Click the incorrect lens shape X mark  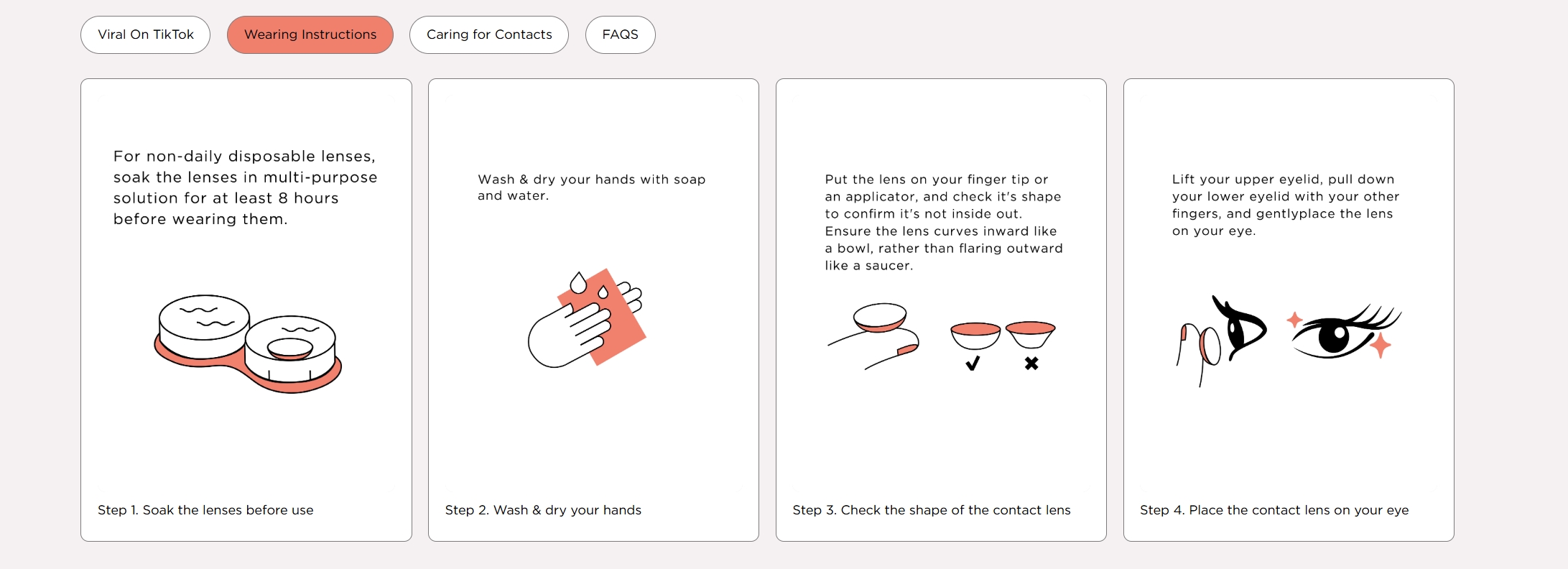point(1031,364)
